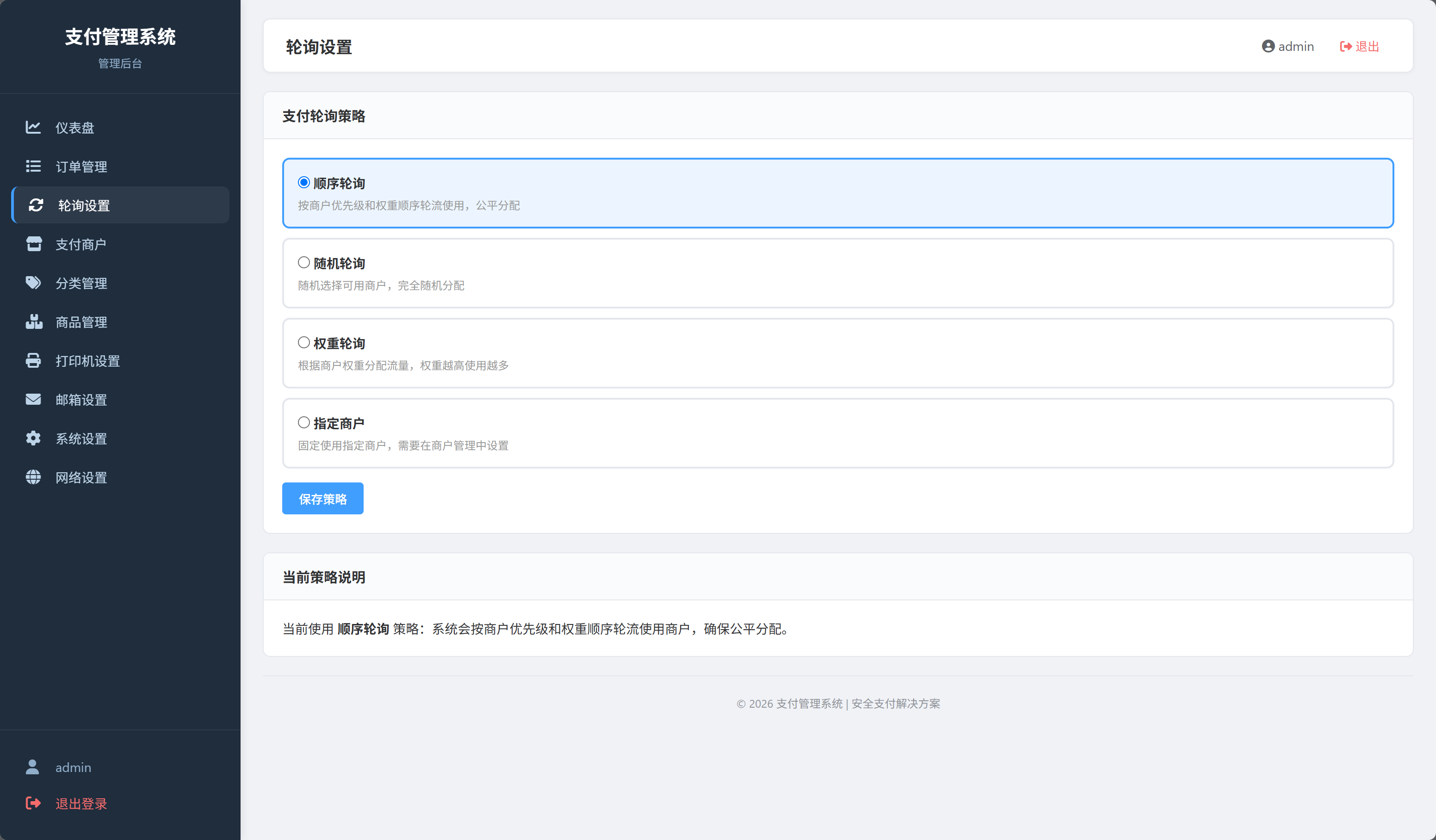The image size is (1436, 840).
Task: Go to 订单管理 menu item
Action: [x=120, y=166]
